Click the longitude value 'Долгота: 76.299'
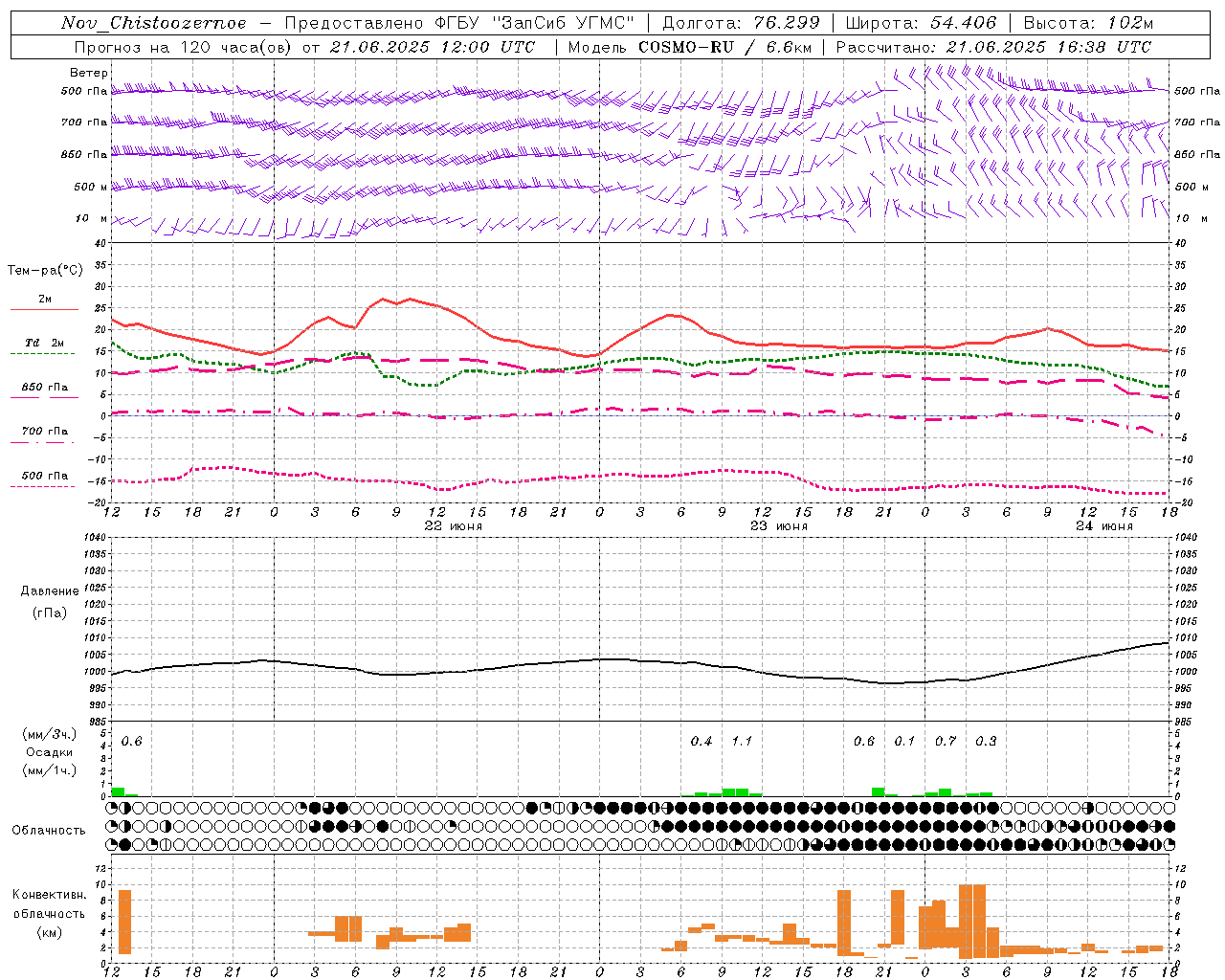 tap(741, 23)
